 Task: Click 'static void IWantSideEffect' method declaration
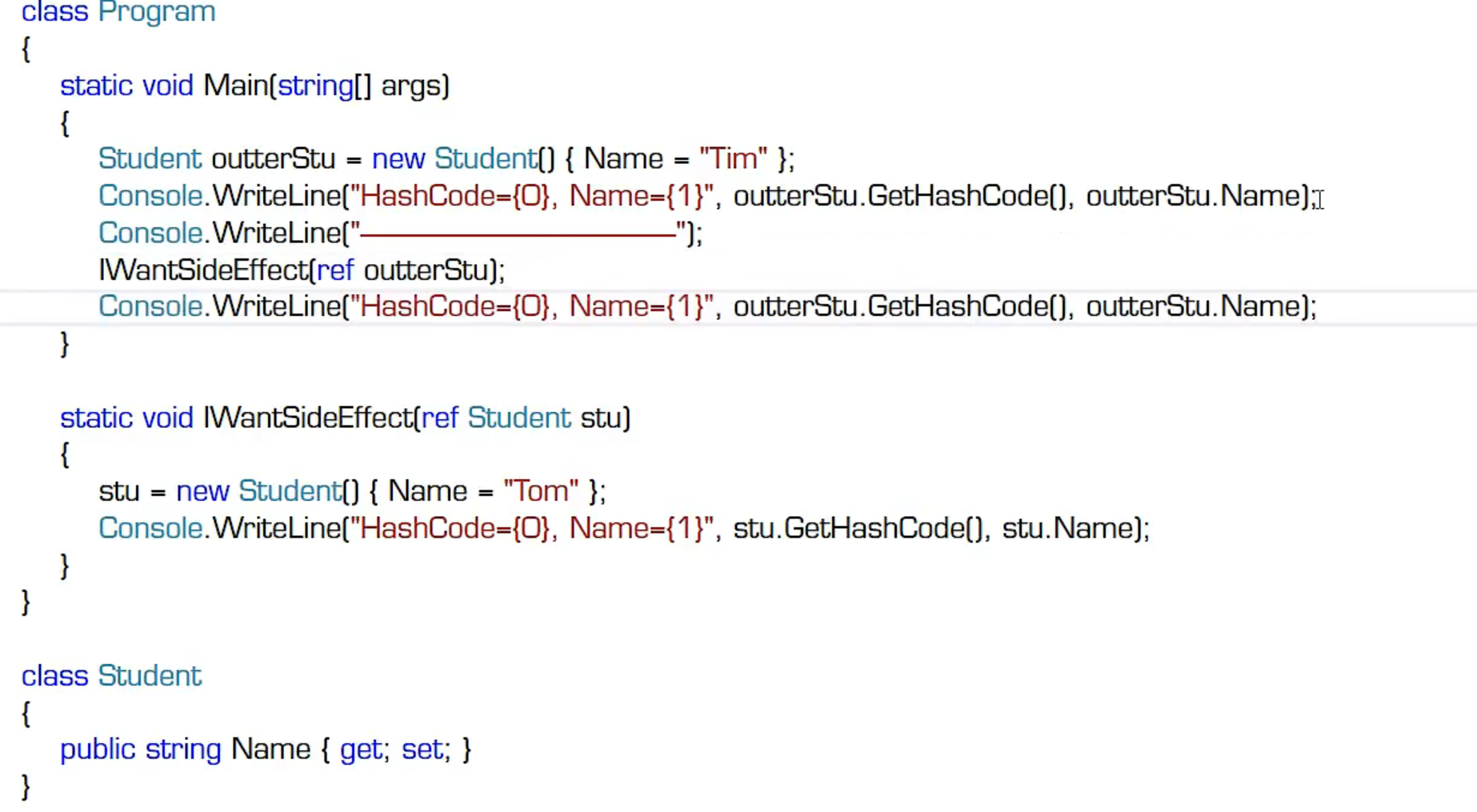(x=236, y=418)
